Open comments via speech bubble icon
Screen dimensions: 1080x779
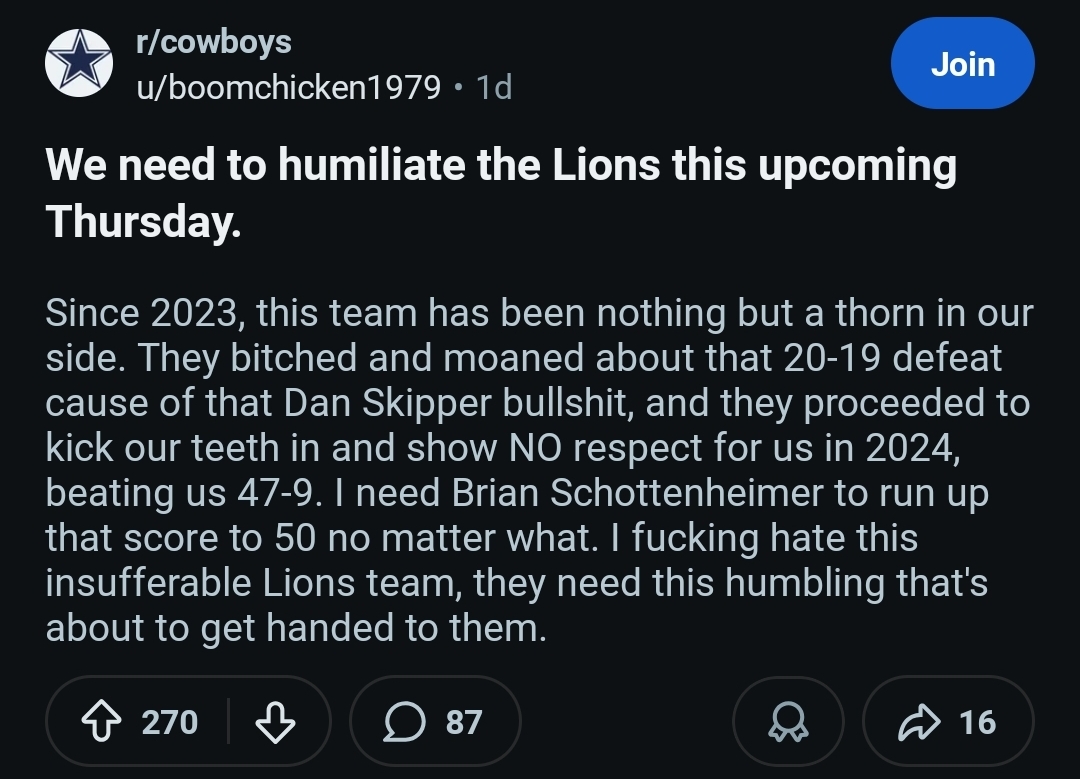point(404,721)
